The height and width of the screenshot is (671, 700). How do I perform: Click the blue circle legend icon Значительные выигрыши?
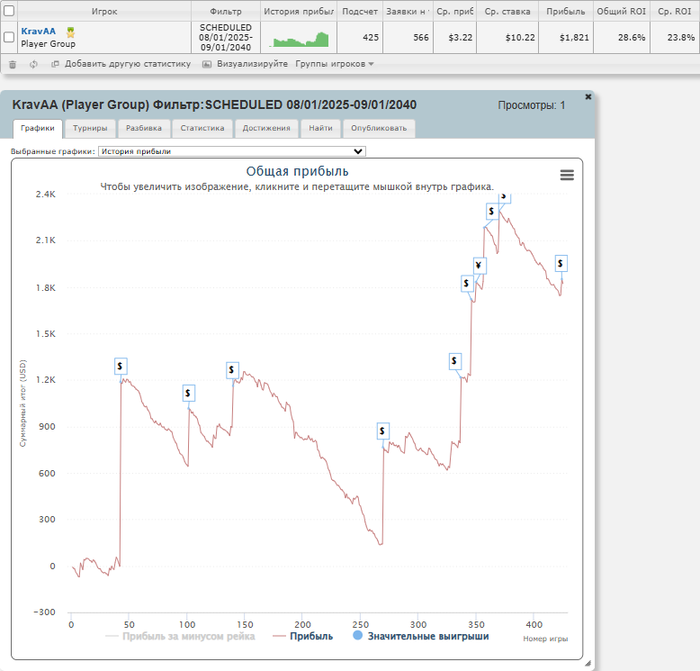click(358, 635)
